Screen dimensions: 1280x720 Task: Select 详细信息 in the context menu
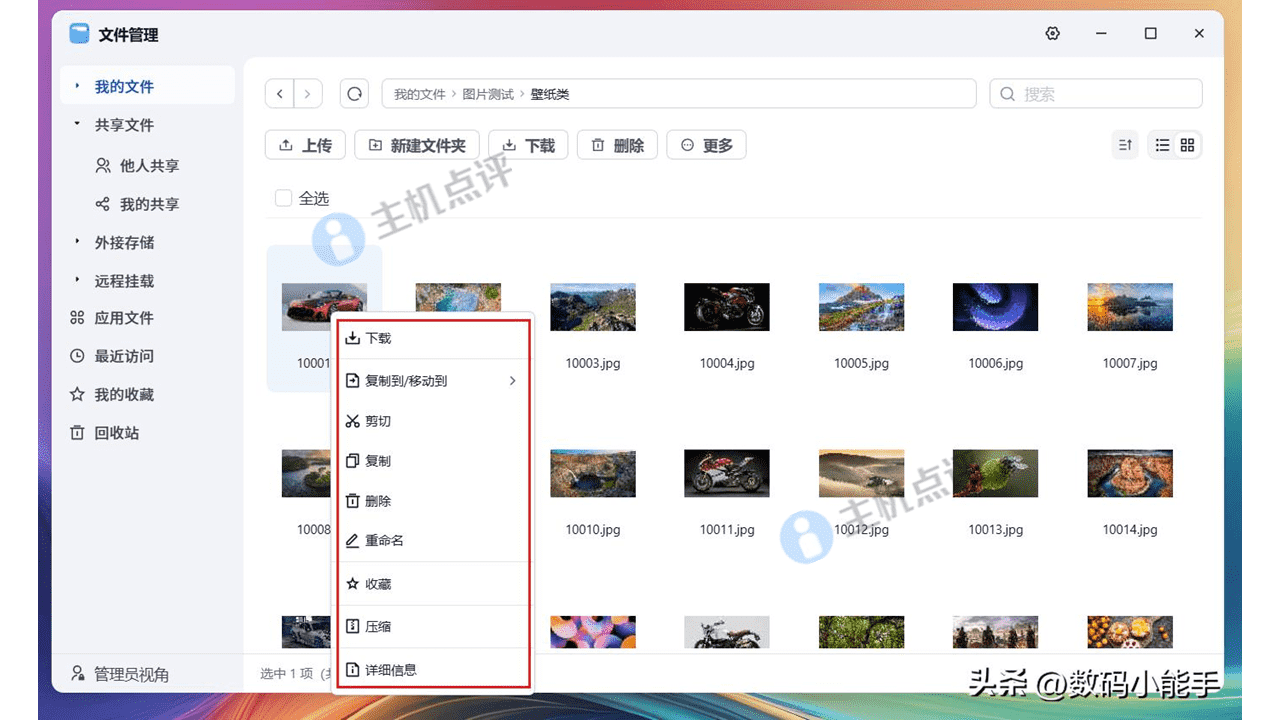[390, 670]
